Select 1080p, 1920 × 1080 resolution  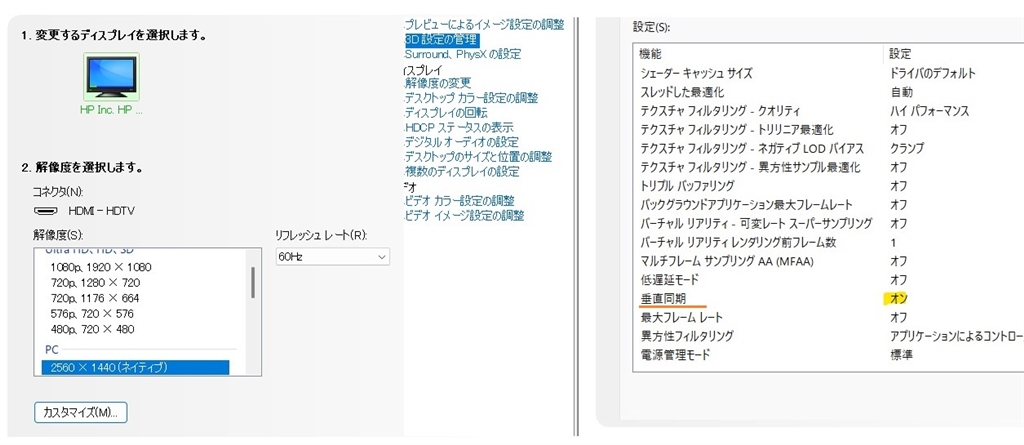click(101, 267)
